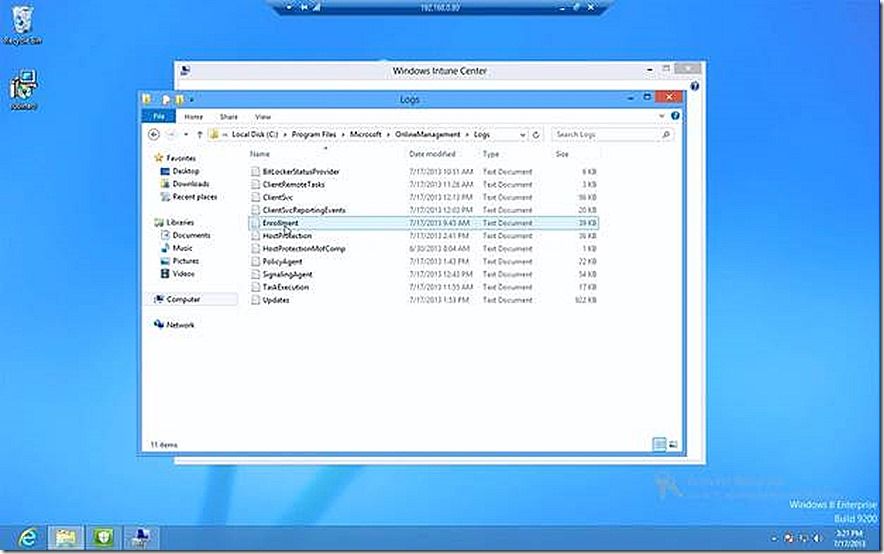Click Program Files in address bar
Image resolution: width=884 pixels, height=554 pixels.
[x=313, y=135]
